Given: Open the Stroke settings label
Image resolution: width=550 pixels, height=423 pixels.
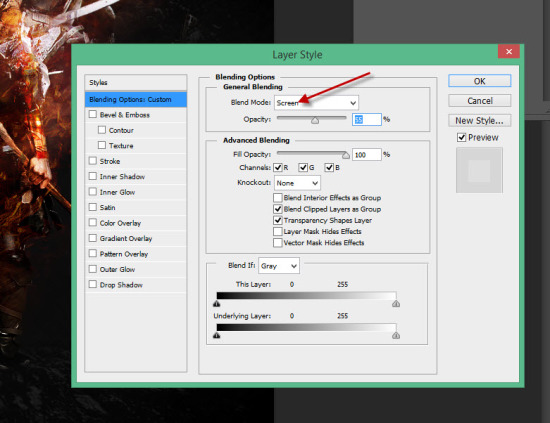Looking at the screenshot, I should coord(110,161).
